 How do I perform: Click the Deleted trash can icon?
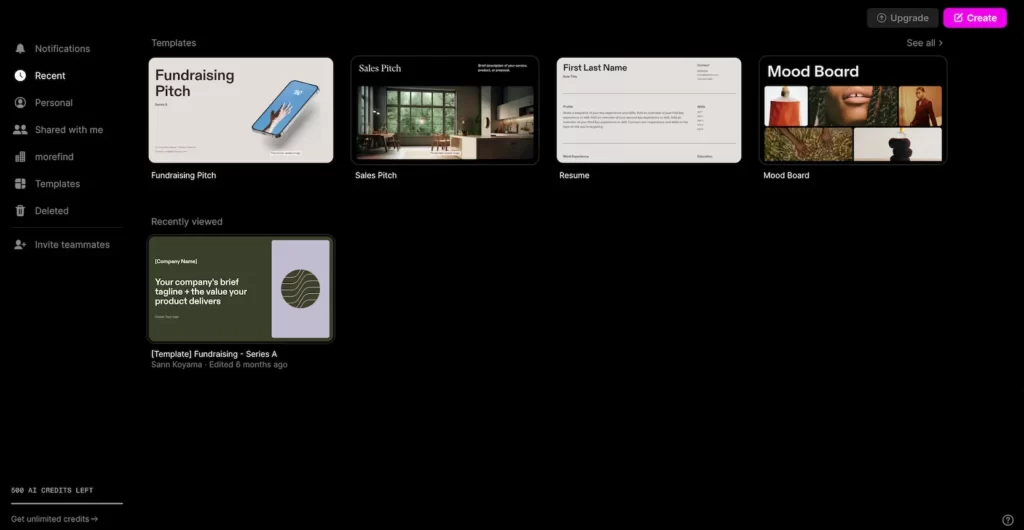(x=20, y=211)
